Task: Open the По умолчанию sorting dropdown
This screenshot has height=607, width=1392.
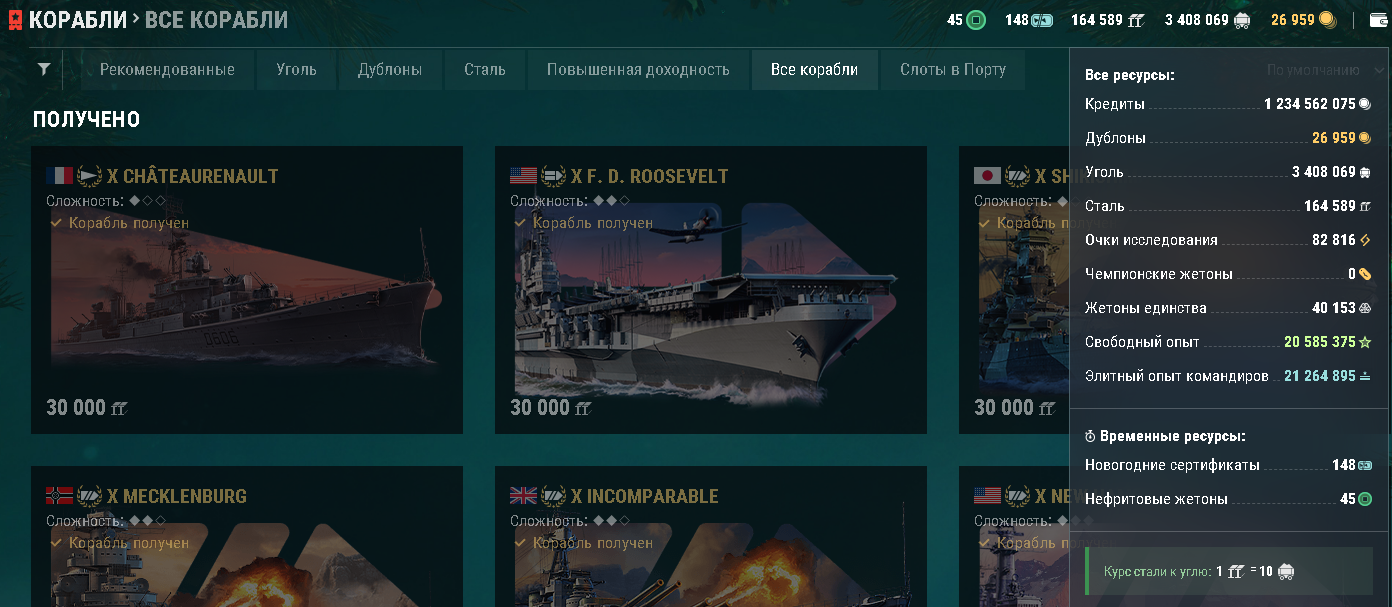Action: tap(1325, 70)
